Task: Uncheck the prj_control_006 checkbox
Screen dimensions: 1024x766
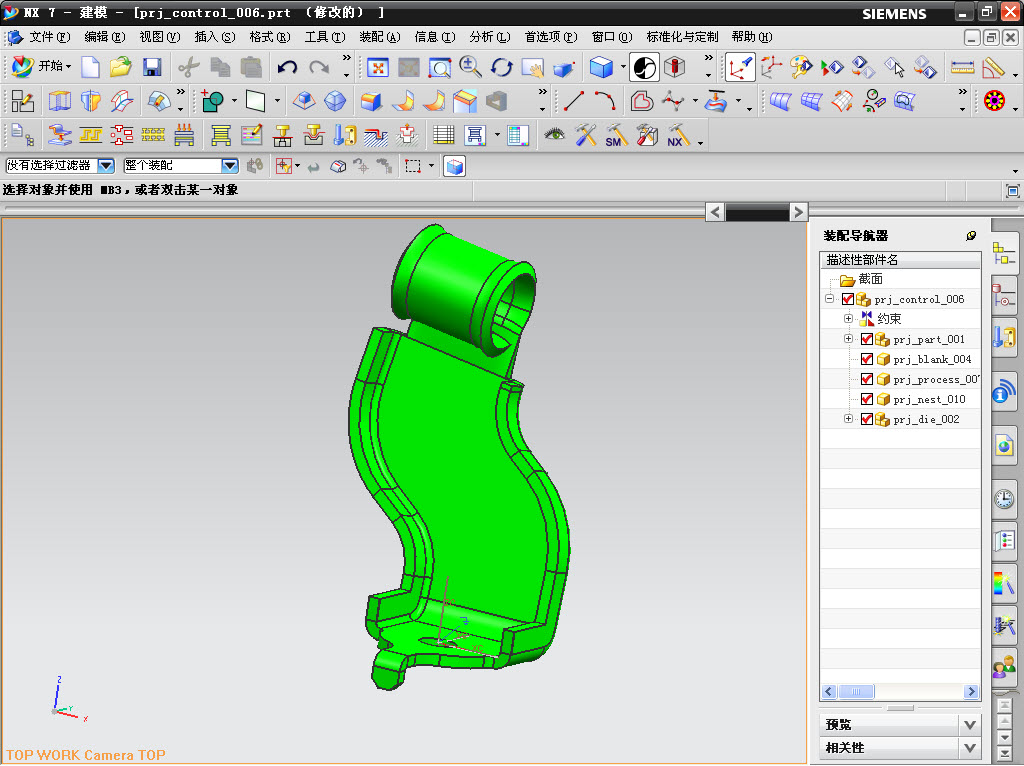Action: pyautogui.click(x=848, y=299)
